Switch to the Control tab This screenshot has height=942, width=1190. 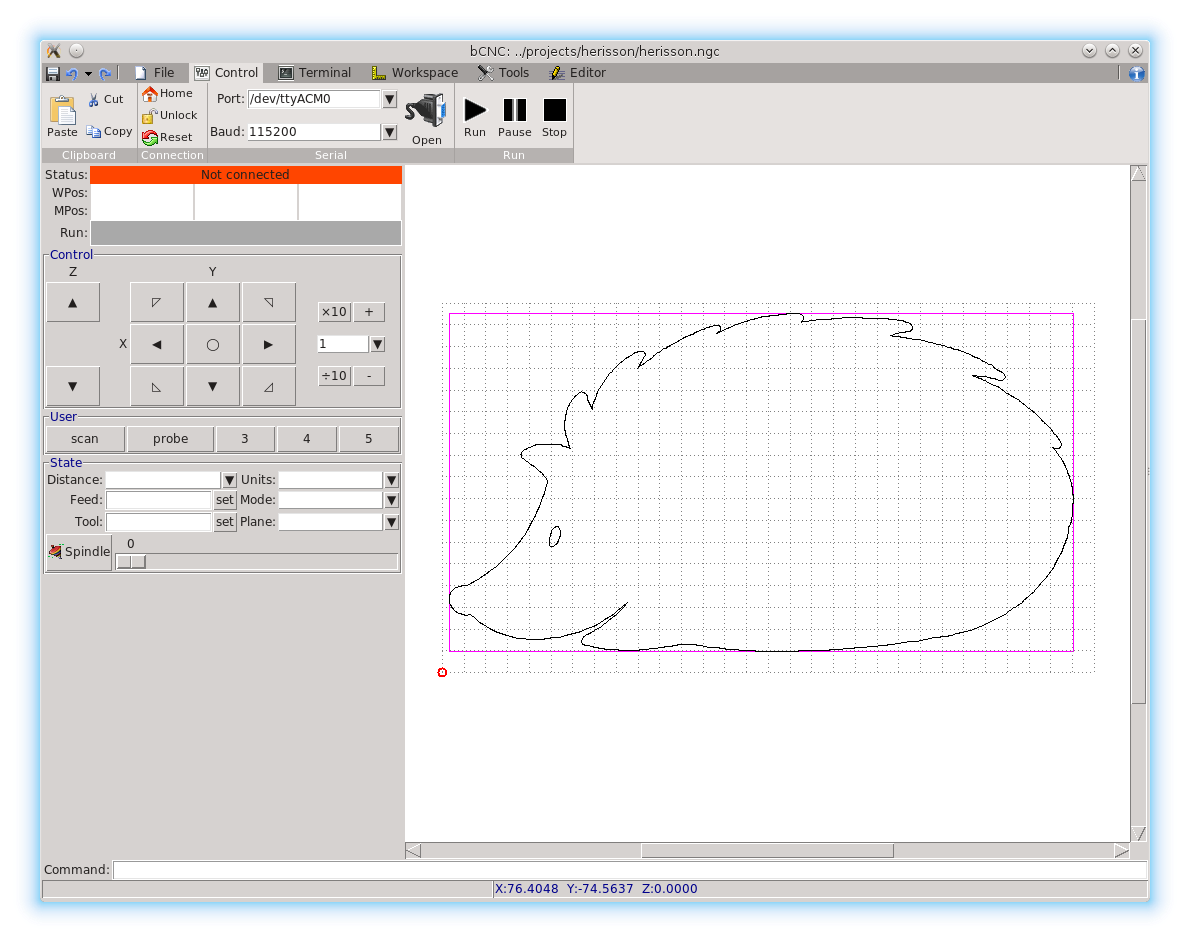click(x=226, y=73)
